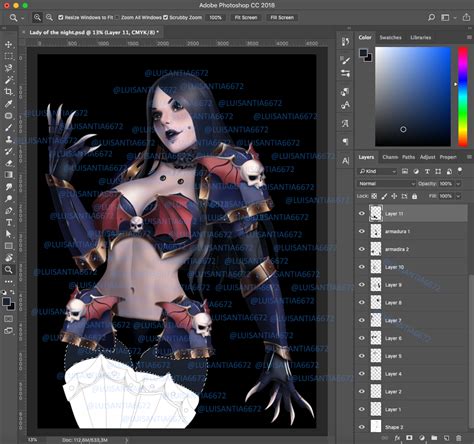
Task: Click the color field picker square
Action: point(413,97)
